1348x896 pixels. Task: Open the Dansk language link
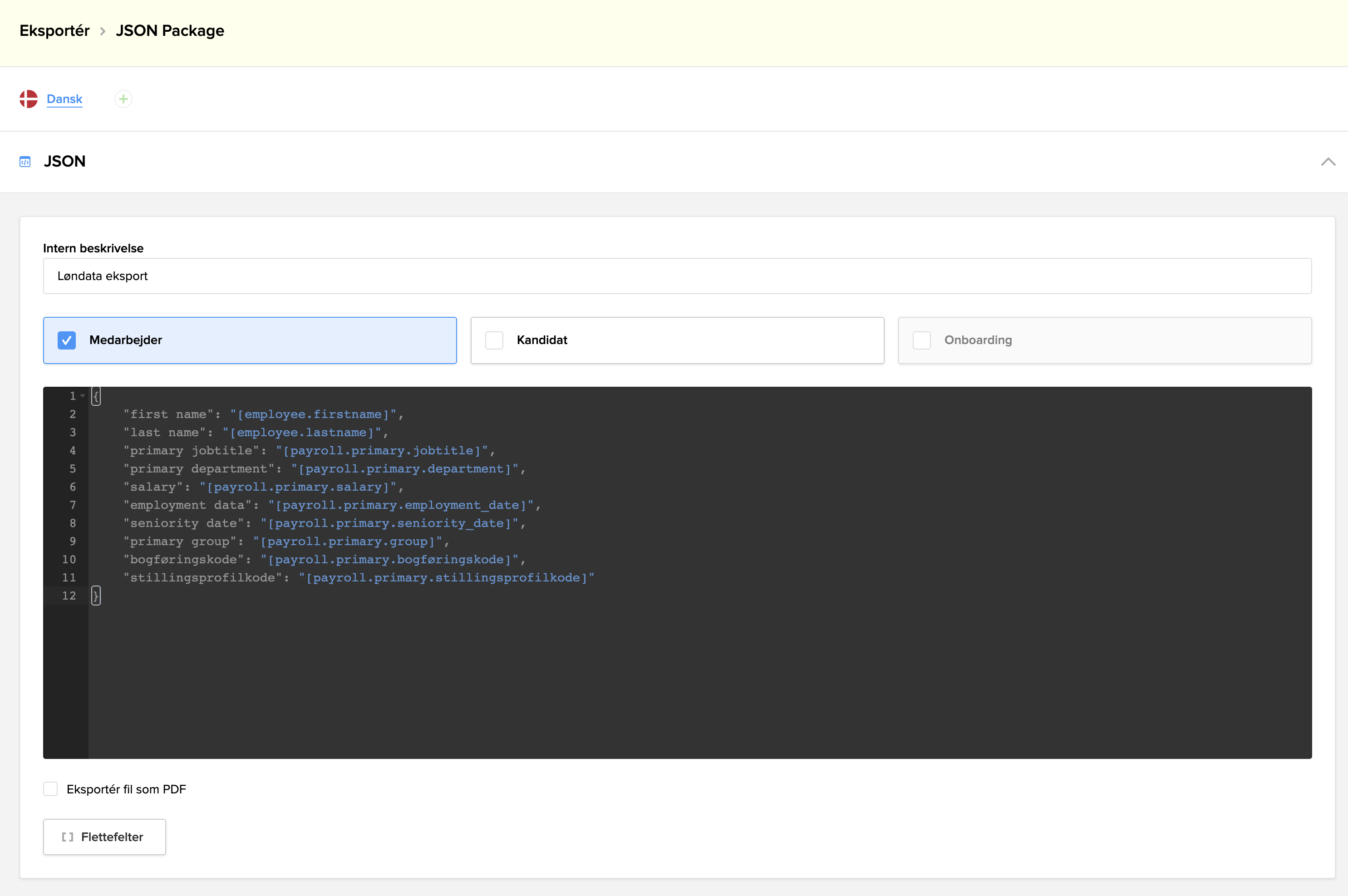64,98
